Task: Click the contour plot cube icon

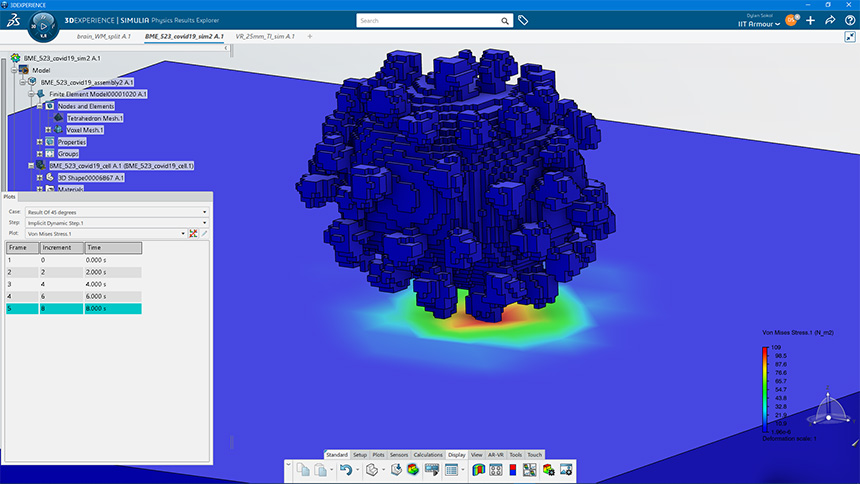Action: click(413, 470)
